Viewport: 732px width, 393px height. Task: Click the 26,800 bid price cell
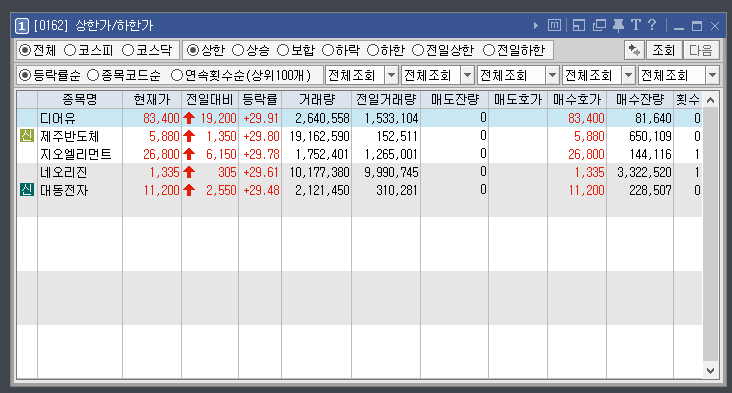(x=586, y=154)
